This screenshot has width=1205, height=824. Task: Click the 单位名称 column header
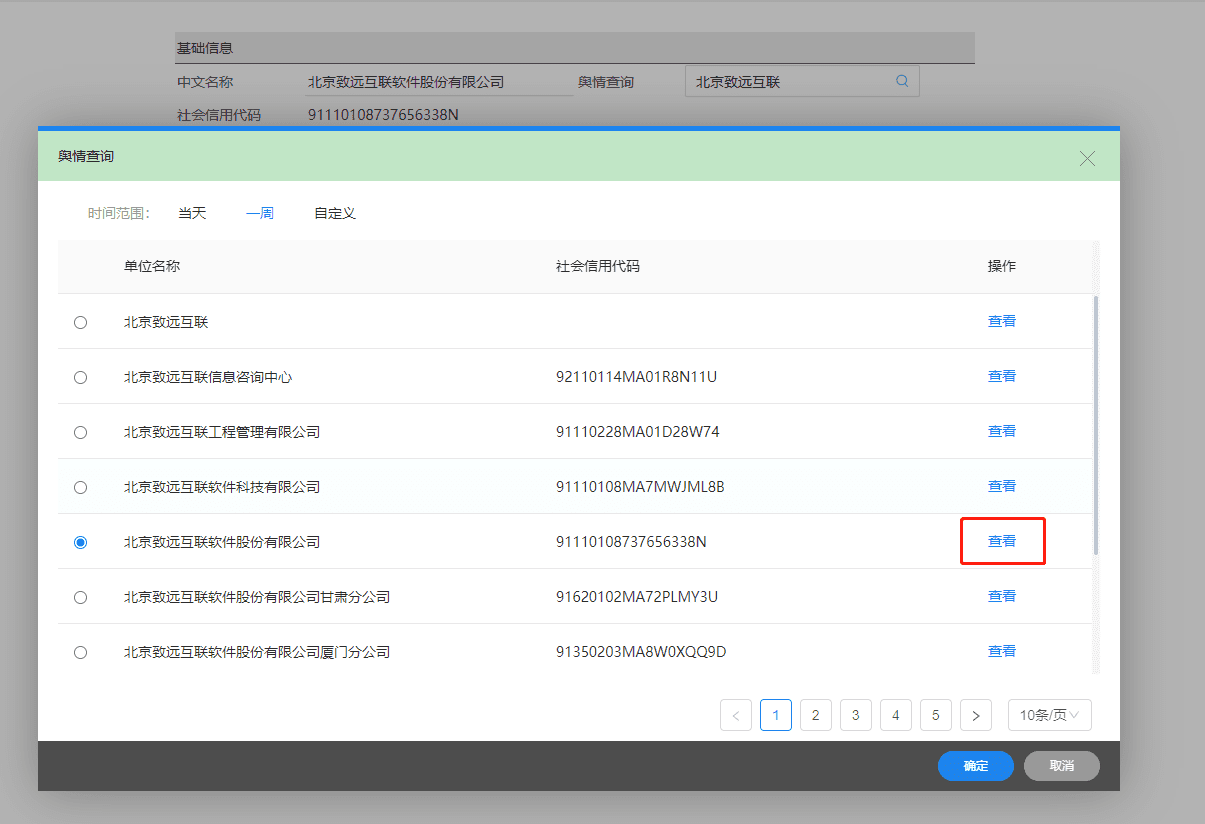[x=152, y=266]
